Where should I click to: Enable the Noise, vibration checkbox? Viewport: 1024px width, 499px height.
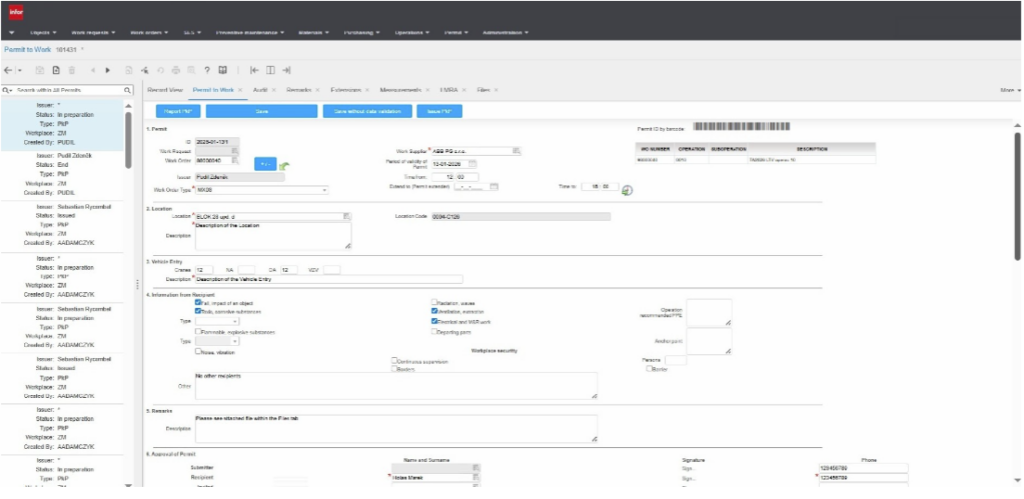[199, 351]
